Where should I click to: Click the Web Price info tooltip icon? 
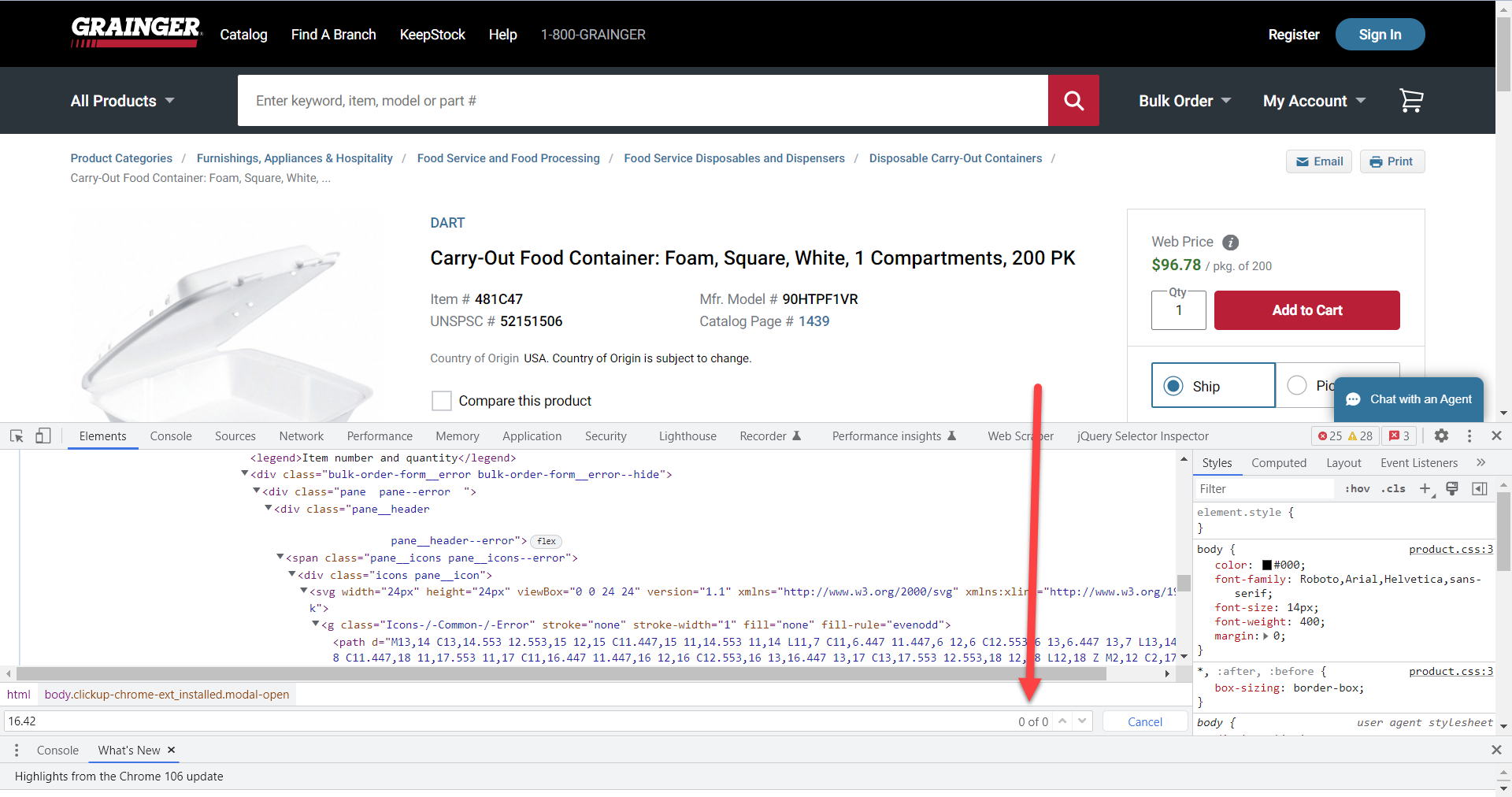(1230, 242)
